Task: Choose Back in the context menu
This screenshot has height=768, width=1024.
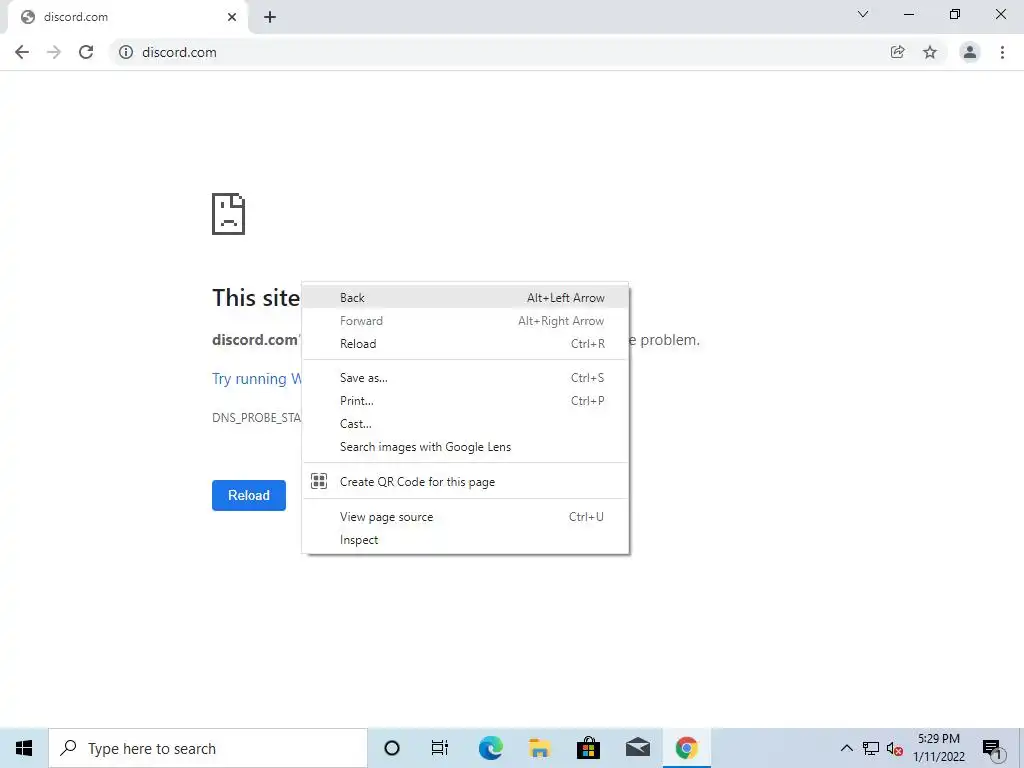Action: point(465,298)
